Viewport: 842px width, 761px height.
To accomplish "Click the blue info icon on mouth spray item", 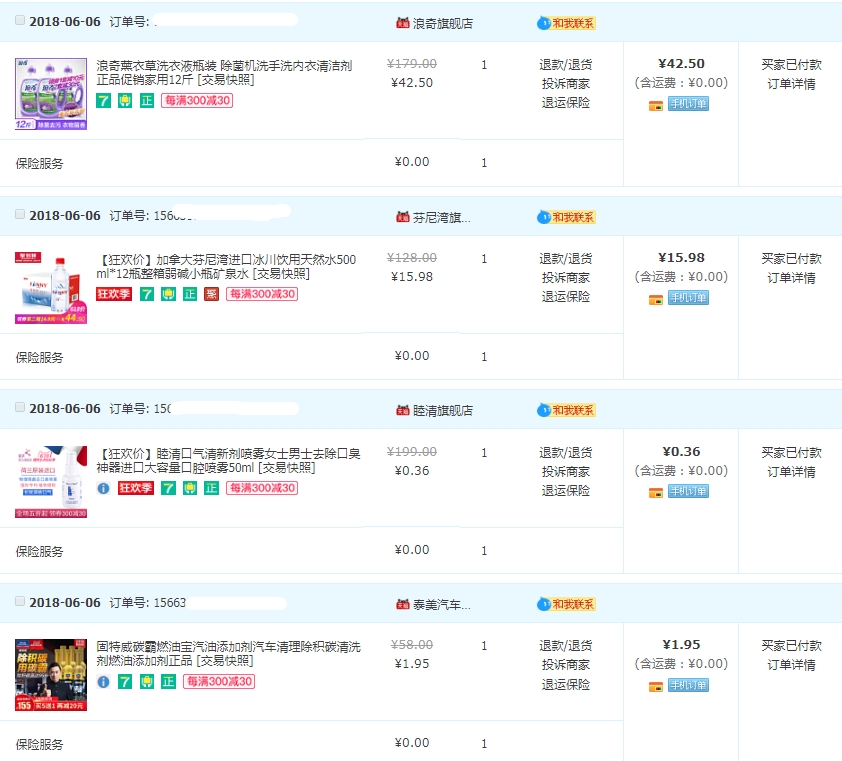I will (103, 488).
